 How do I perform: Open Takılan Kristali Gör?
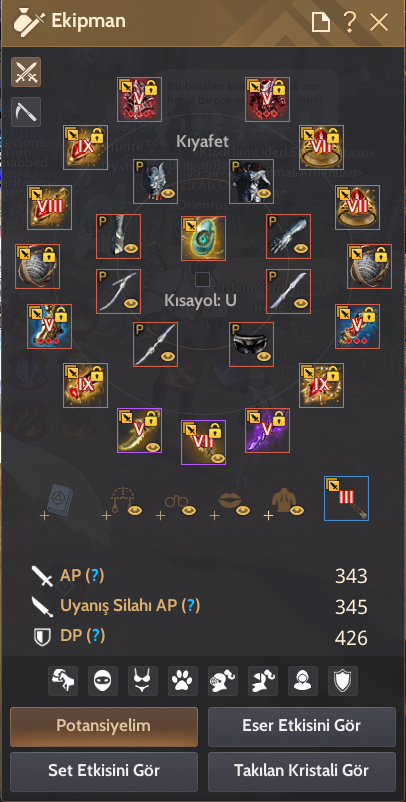302,771
